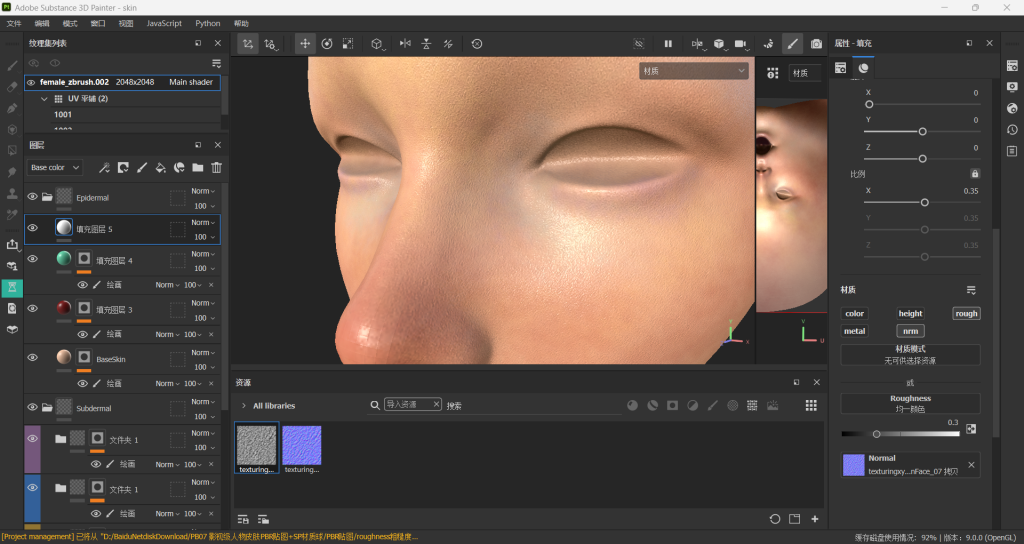Image resolution: width=1024 pixels, height=544 pixels.
Task: Collapse the UV 平铺 (2) tree node
Action: (x=44, y=99)
